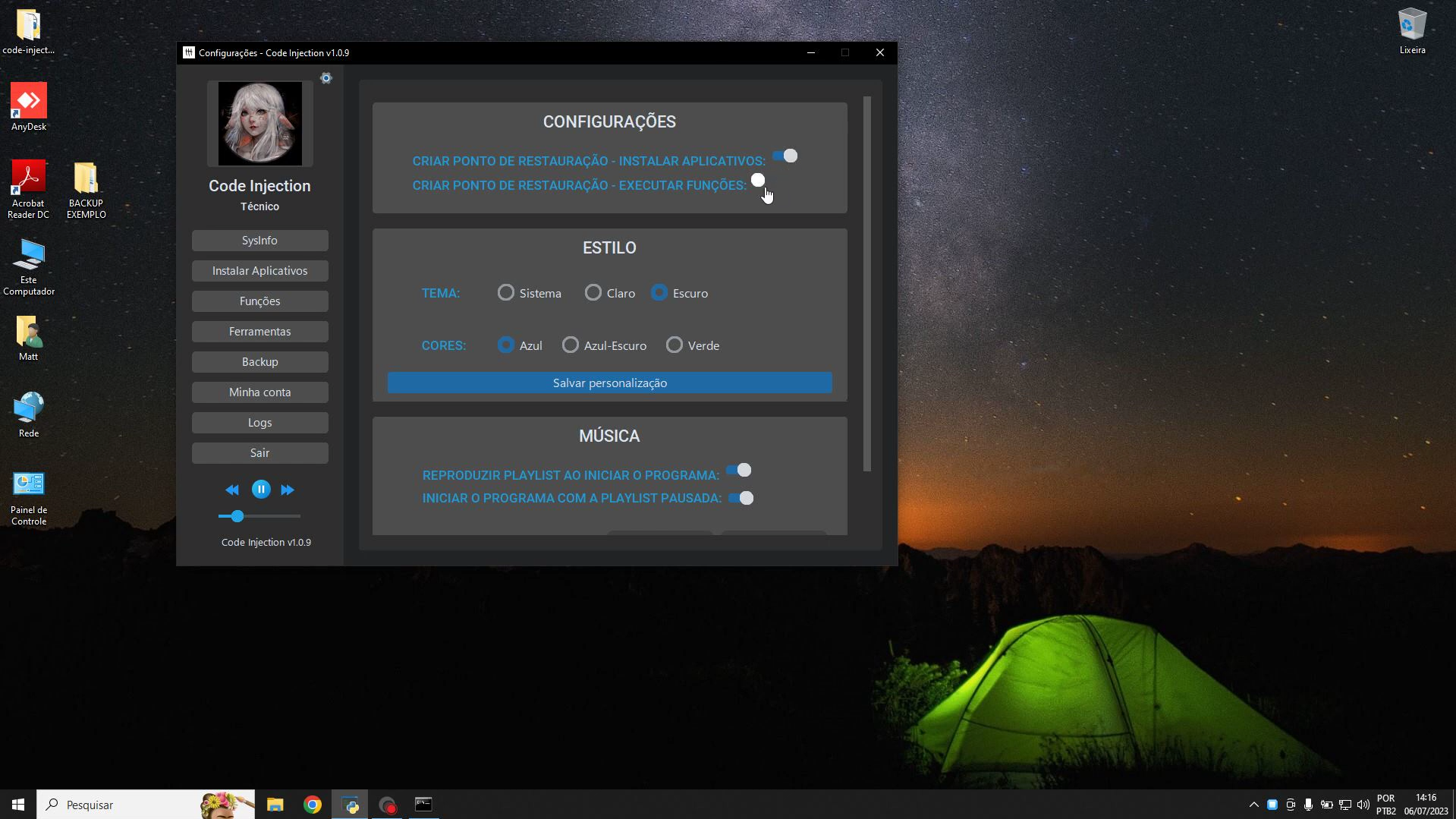Pause the music playback
This screenshot has width=1456, height=819.
261,490
